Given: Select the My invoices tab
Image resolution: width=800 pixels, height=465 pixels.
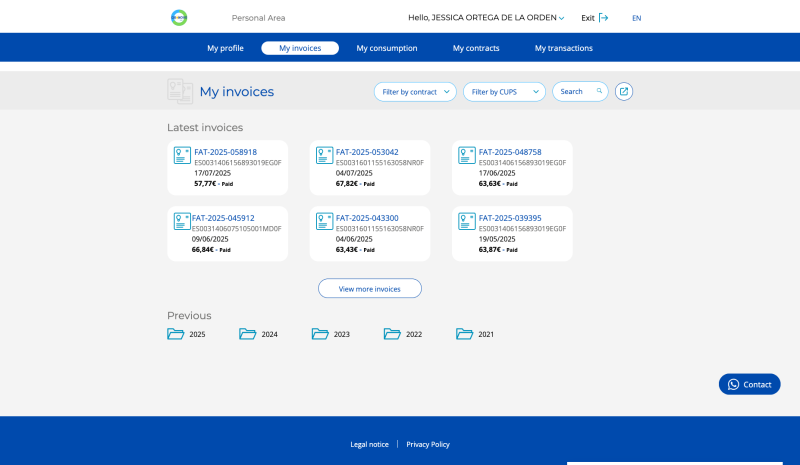Looking at the screenshot, I should [x=300, y=48].
